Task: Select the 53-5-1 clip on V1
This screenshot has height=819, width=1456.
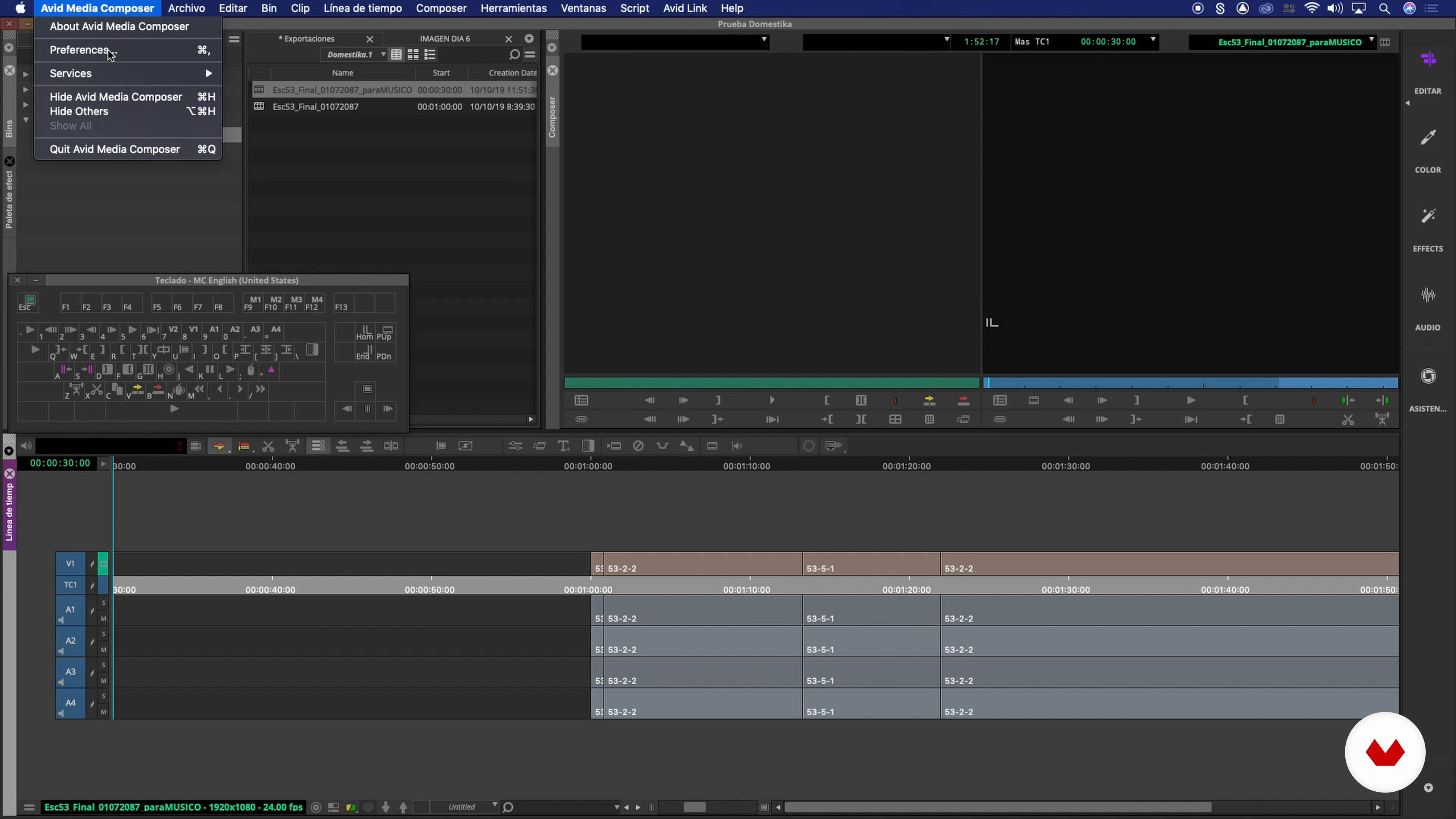Action: (x=871, y=564)
